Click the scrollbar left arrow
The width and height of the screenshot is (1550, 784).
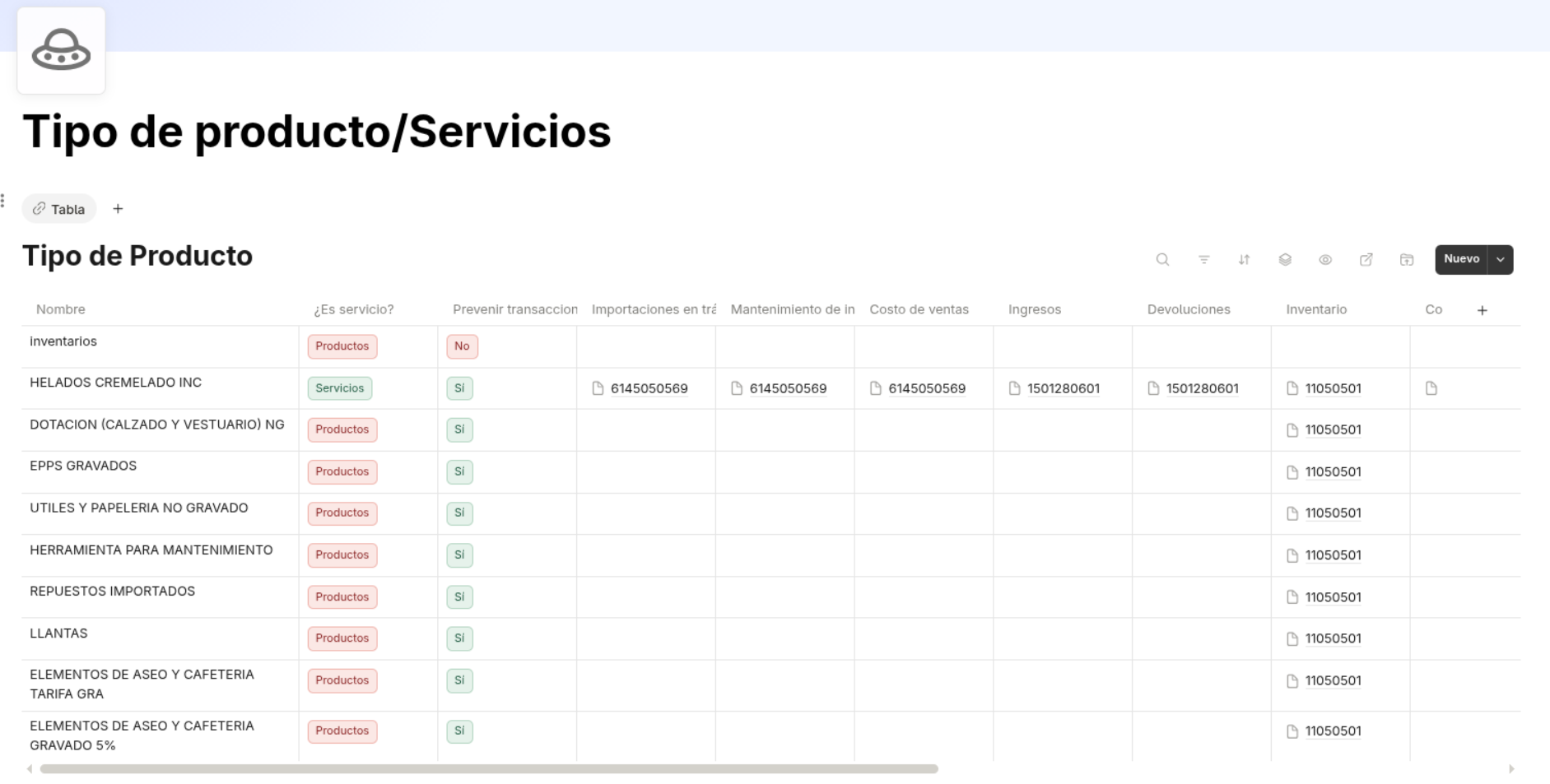30,769
